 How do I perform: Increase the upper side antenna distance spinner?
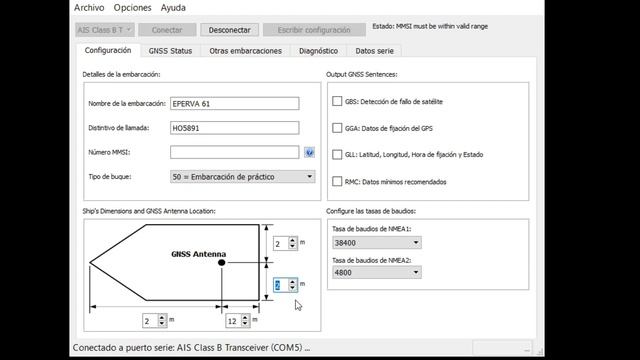(292, 240)
